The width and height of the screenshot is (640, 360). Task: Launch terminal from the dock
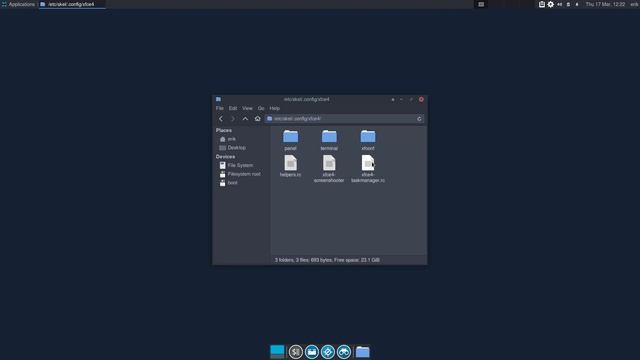(x=296, y=352)
